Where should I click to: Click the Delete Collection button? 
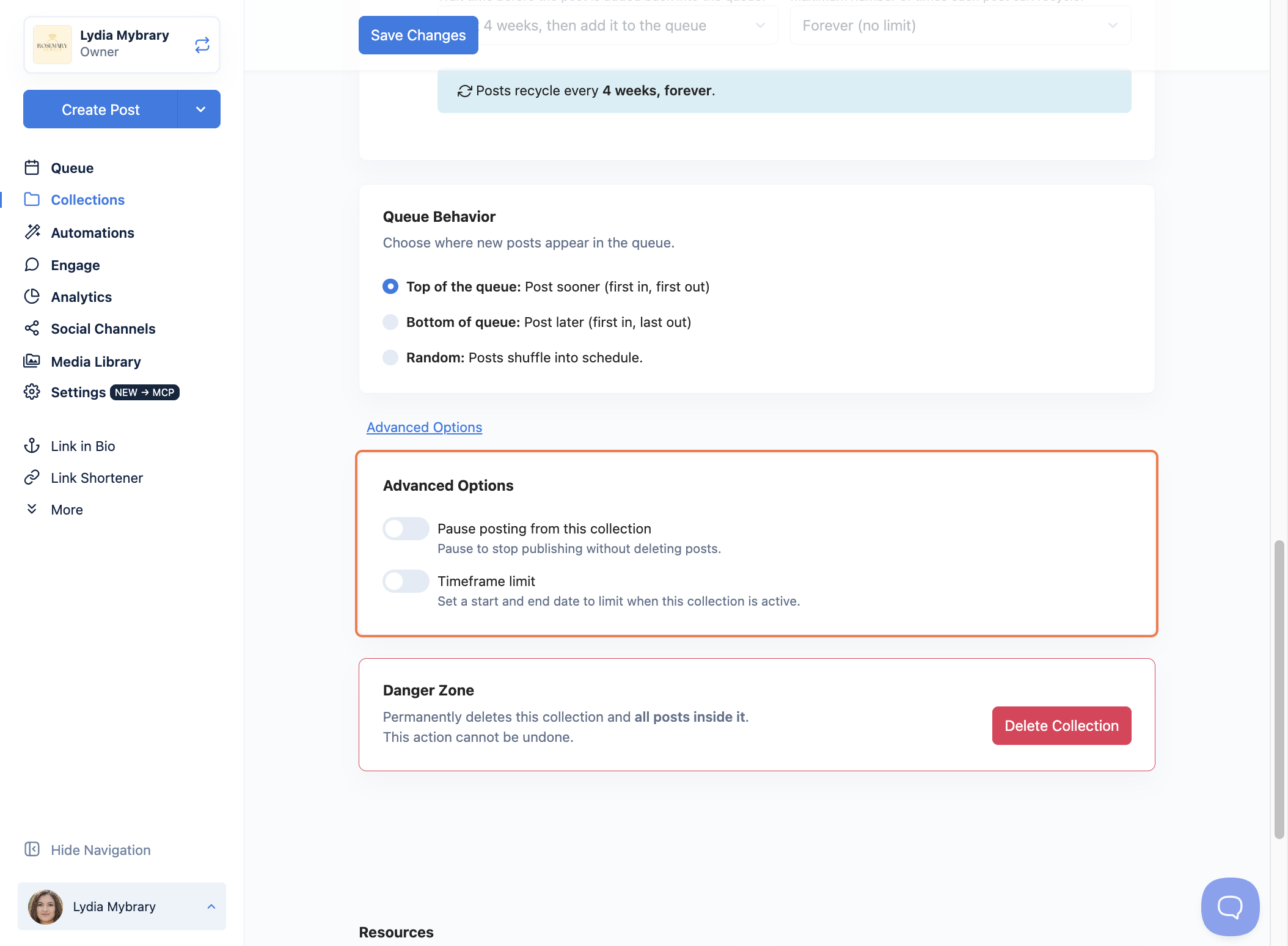pyautogui.click(x=1061, y=726)
